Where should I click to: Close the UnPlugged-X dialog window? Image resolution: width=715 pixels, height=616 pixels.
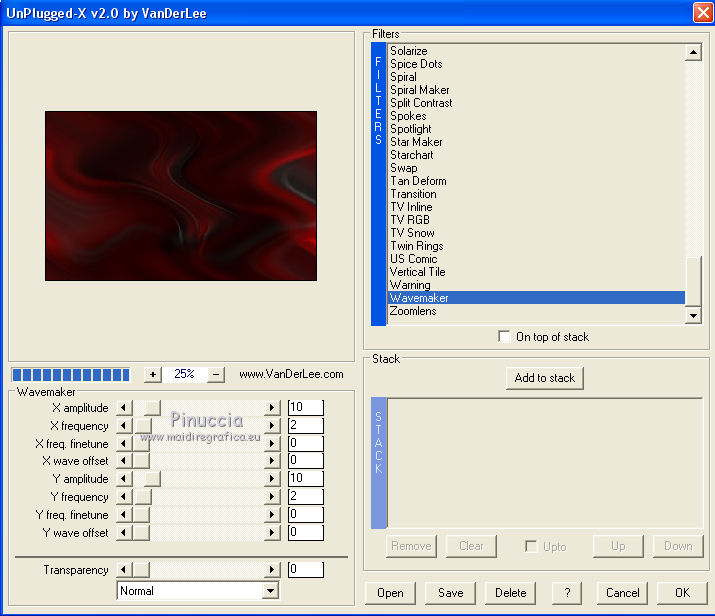[703, 12]
